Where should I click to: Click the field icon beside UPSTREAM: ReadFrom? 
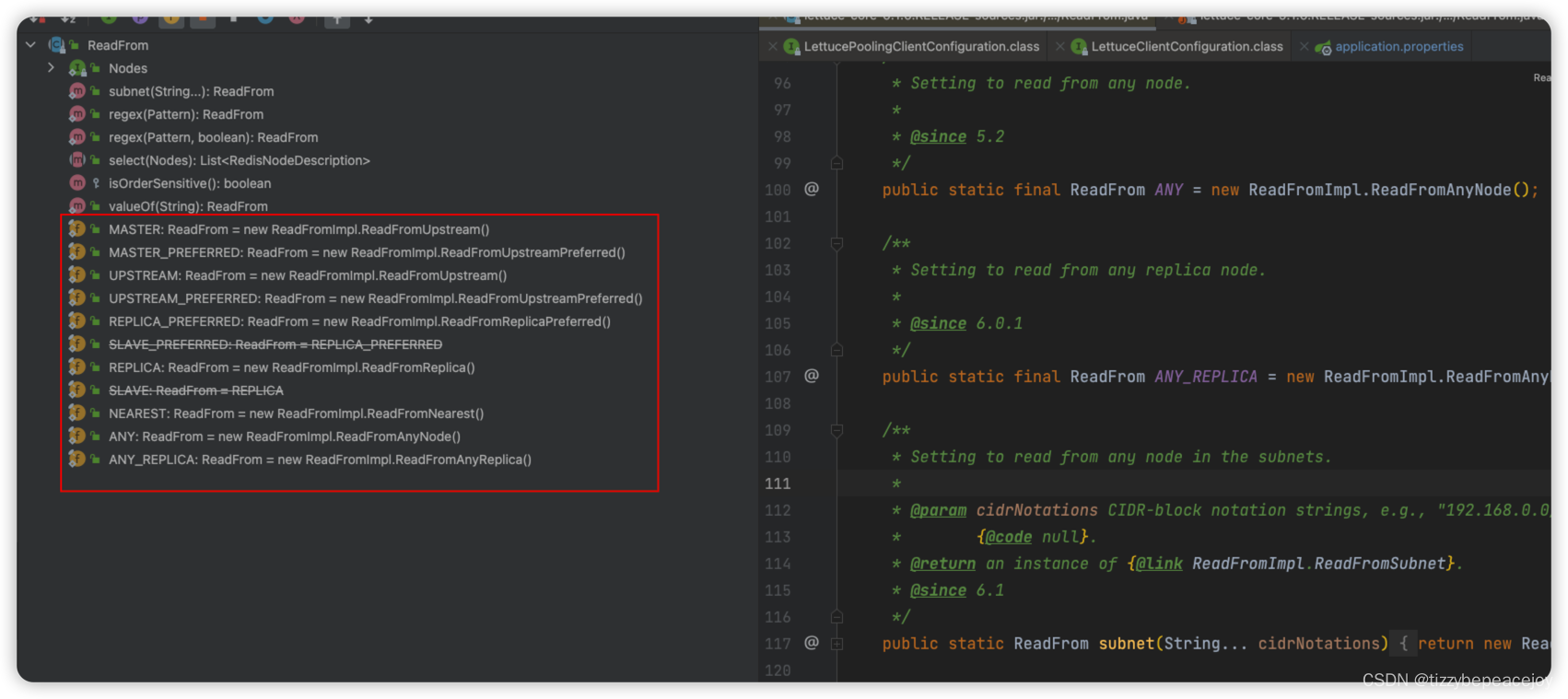(x=77, y=274)
